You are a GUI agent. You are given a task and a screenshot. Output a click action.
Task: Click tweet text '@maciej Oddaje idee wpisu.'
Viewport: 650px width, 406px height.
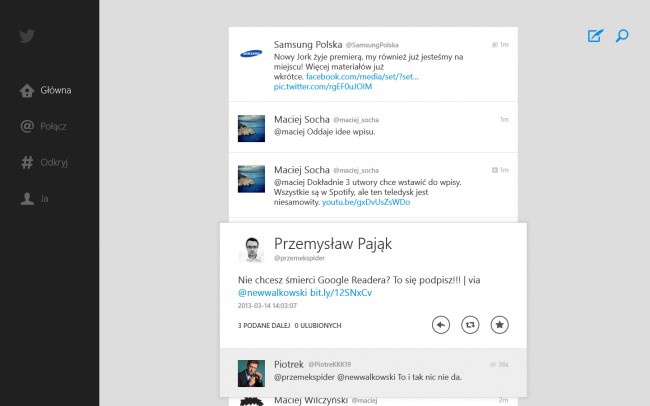[325, 132]
